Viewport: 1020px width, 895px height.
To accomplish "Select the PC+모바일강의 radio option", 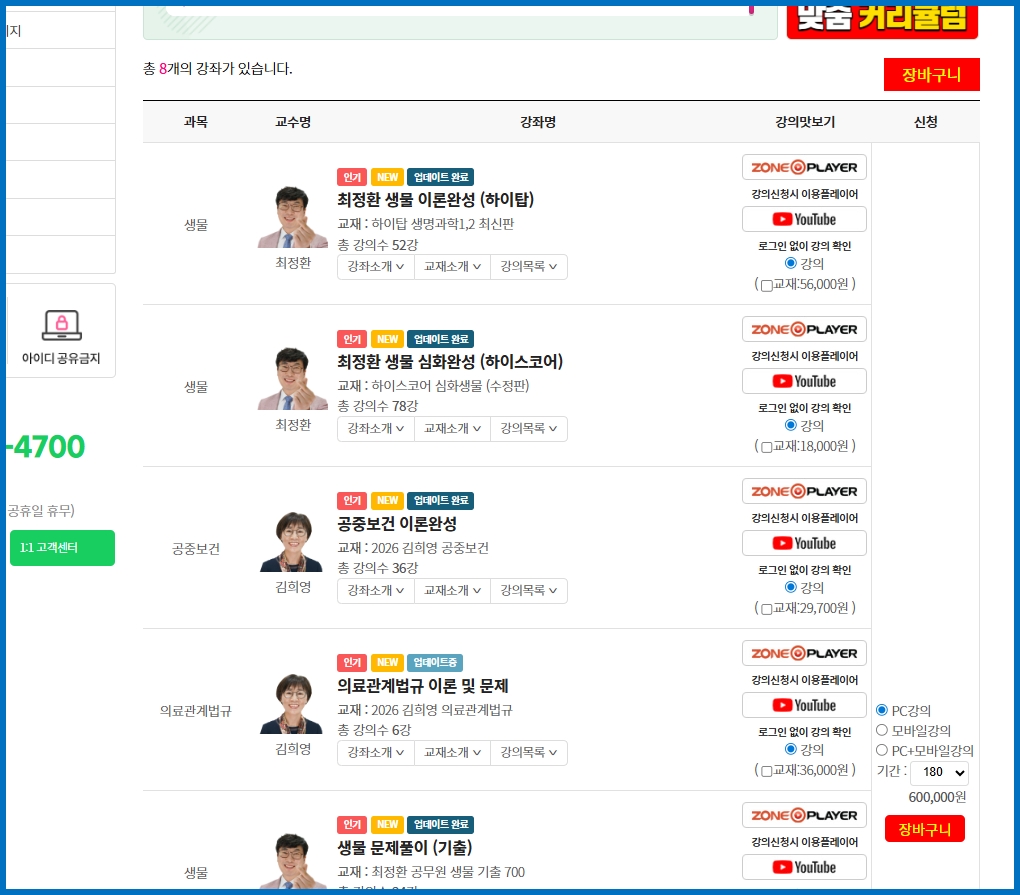I will click(x=882, y=750).
